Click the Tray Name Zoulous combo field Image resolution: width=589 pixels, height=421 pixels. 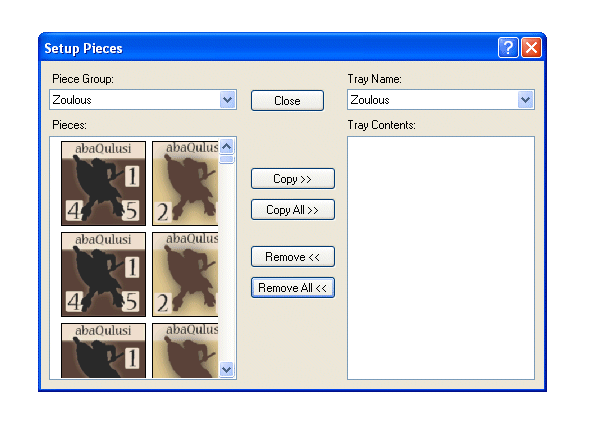coord(441,100)
